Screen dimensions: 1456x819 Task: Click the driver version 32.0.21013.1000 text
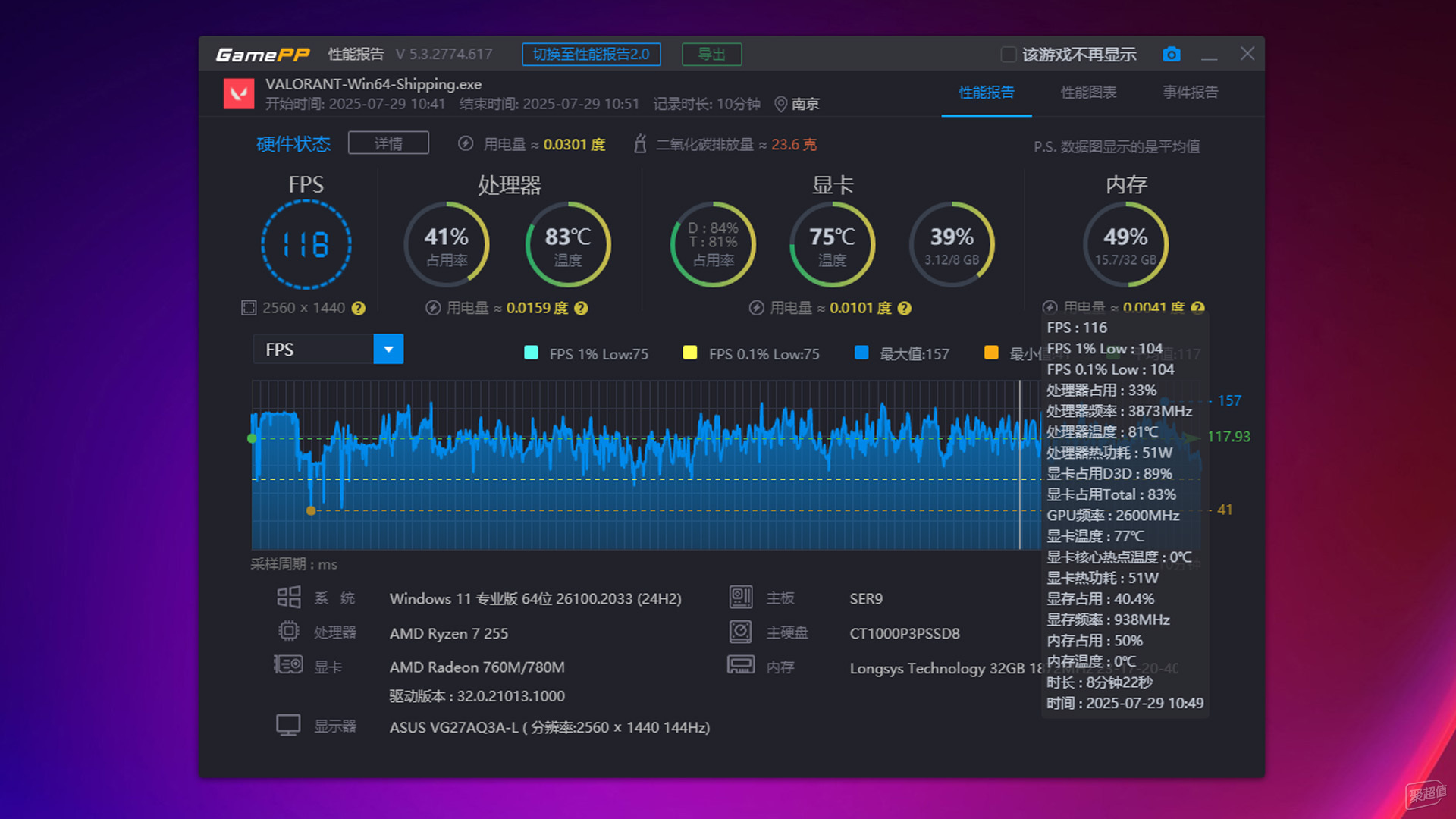click(x=477, y=696)
